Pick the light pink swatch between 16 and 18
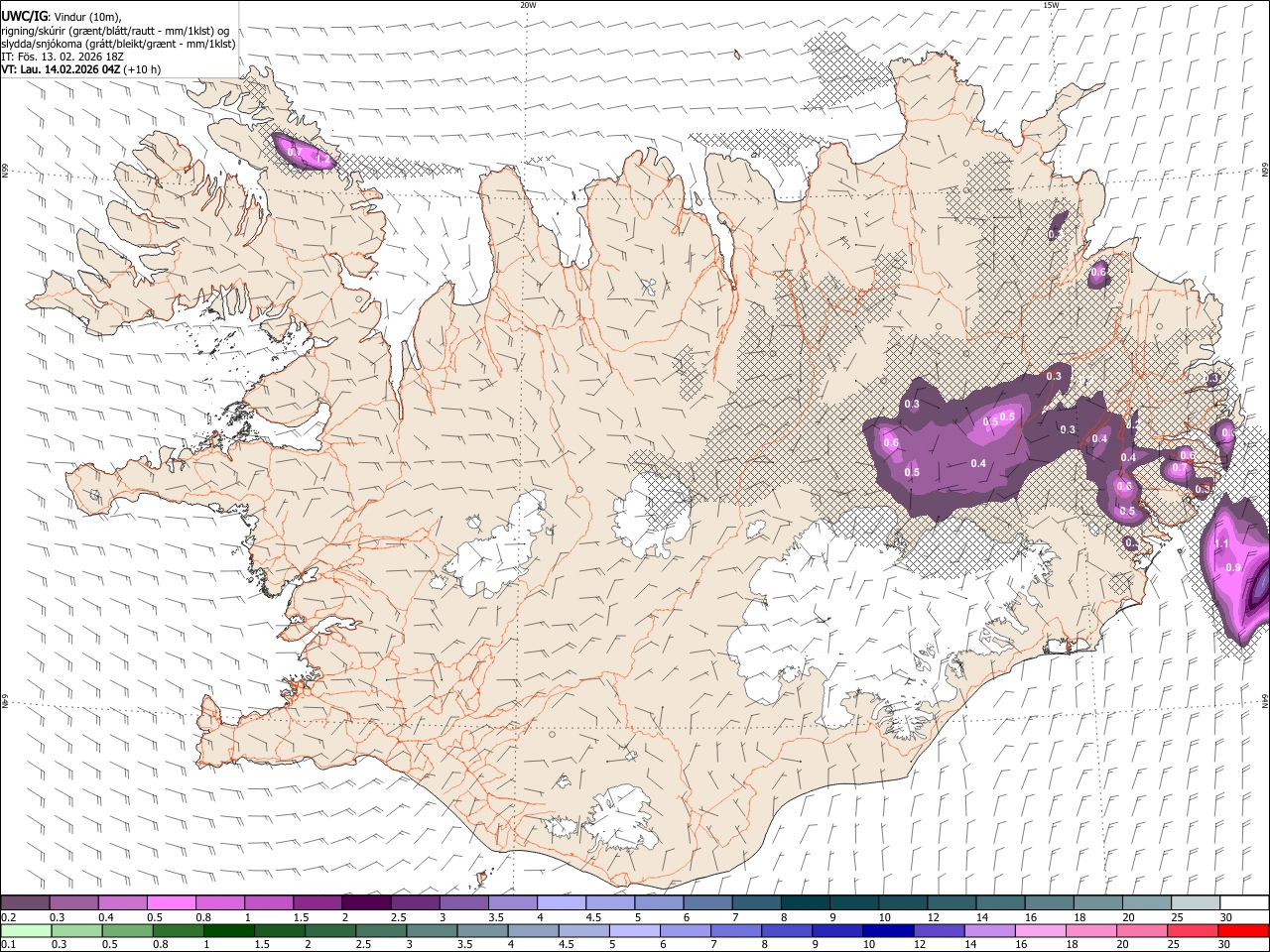 pos(1039,930)
